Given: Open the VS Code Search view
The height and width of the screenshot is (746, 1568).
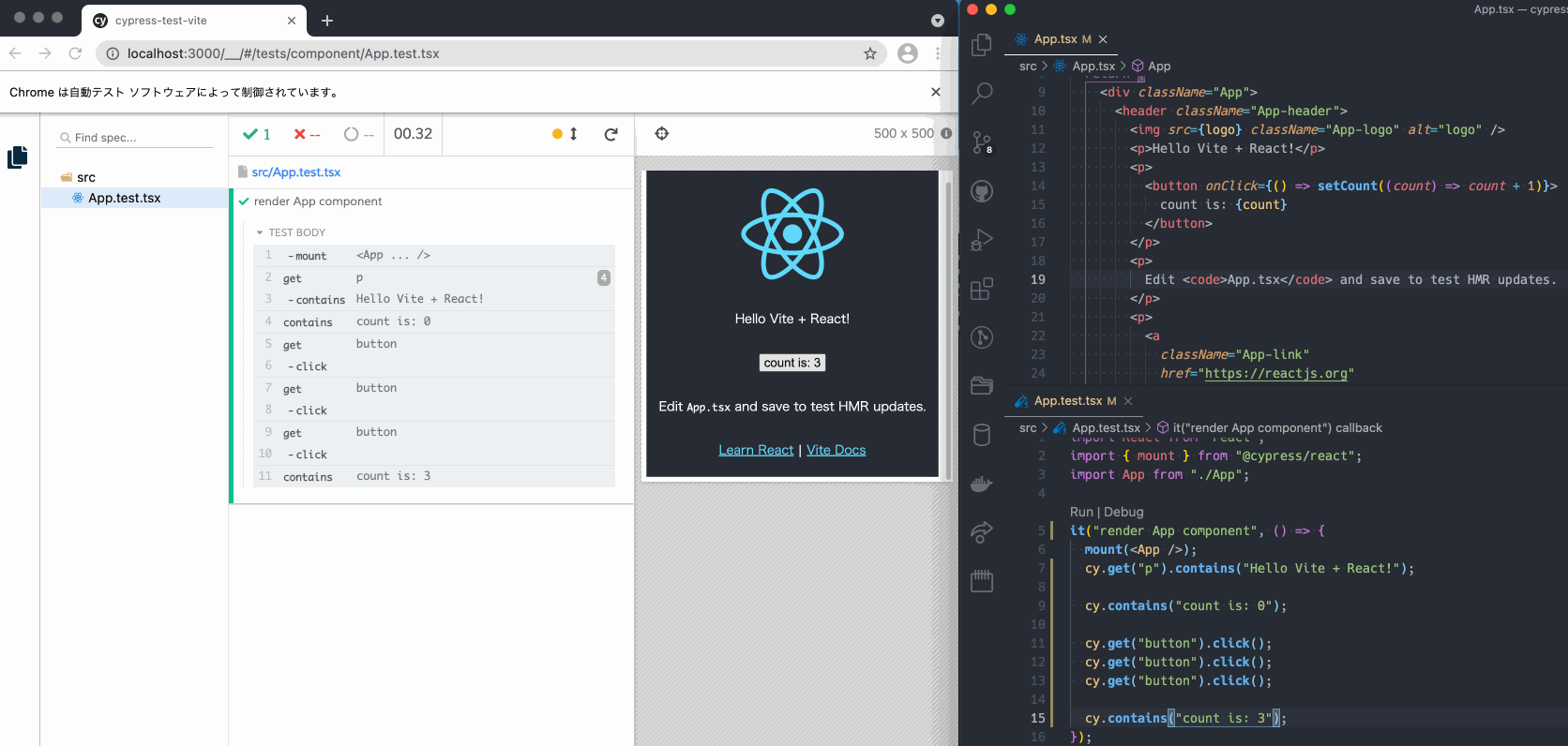Looking at the screenshot, I should click(x=982, y=94).
